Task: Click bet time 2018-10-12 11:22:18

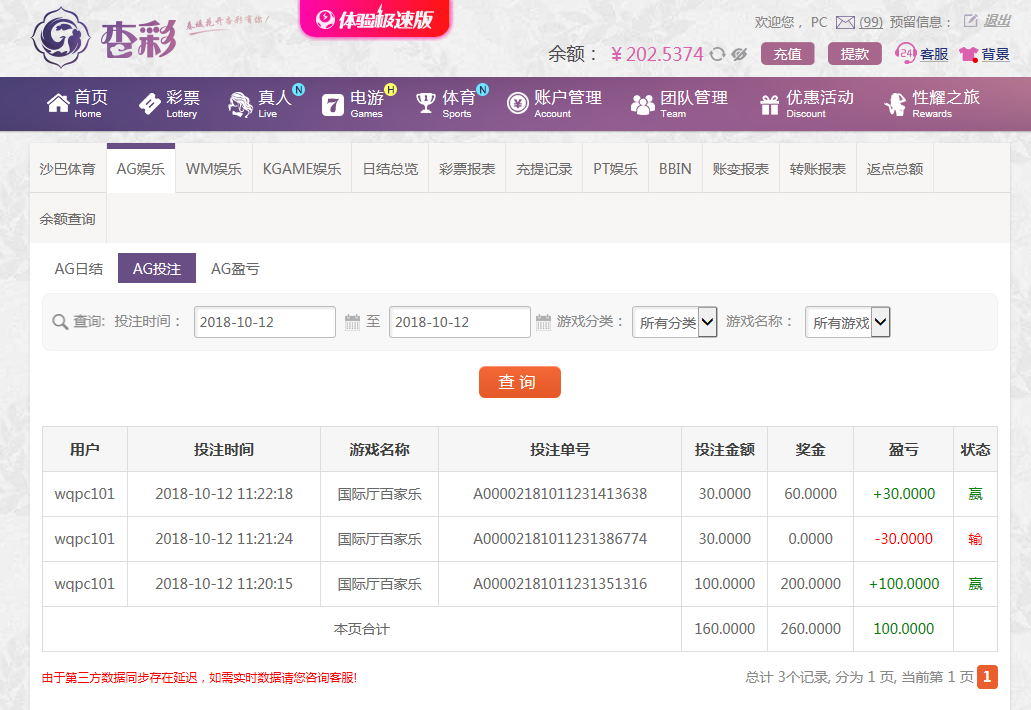Action: [224, 494]
